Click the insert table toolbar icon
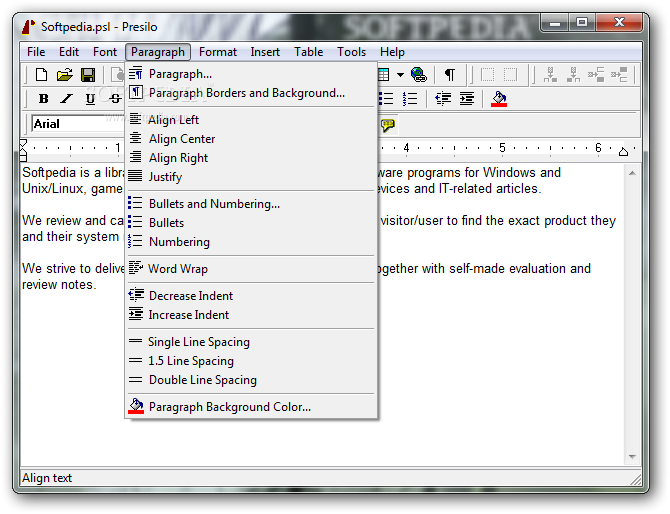 pyautogui.click(x=384, y=75)
